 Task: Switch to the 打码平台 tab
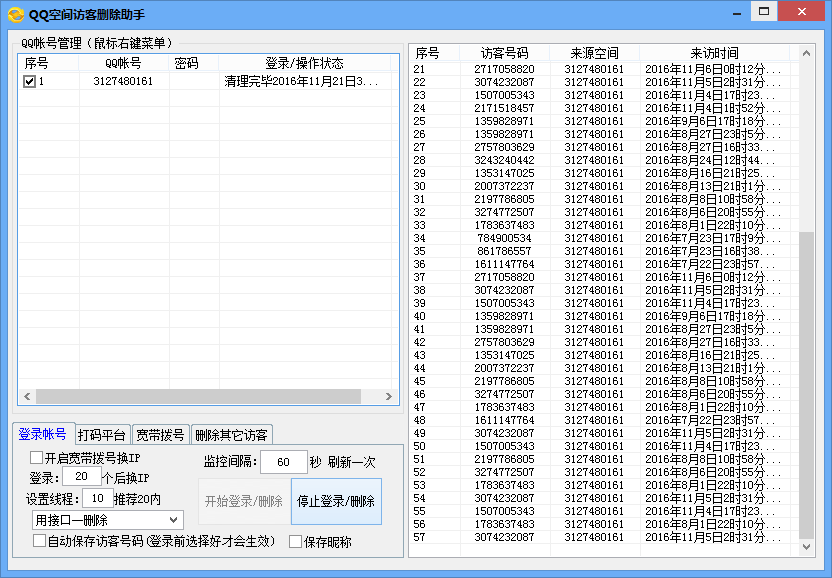point(102,435)
